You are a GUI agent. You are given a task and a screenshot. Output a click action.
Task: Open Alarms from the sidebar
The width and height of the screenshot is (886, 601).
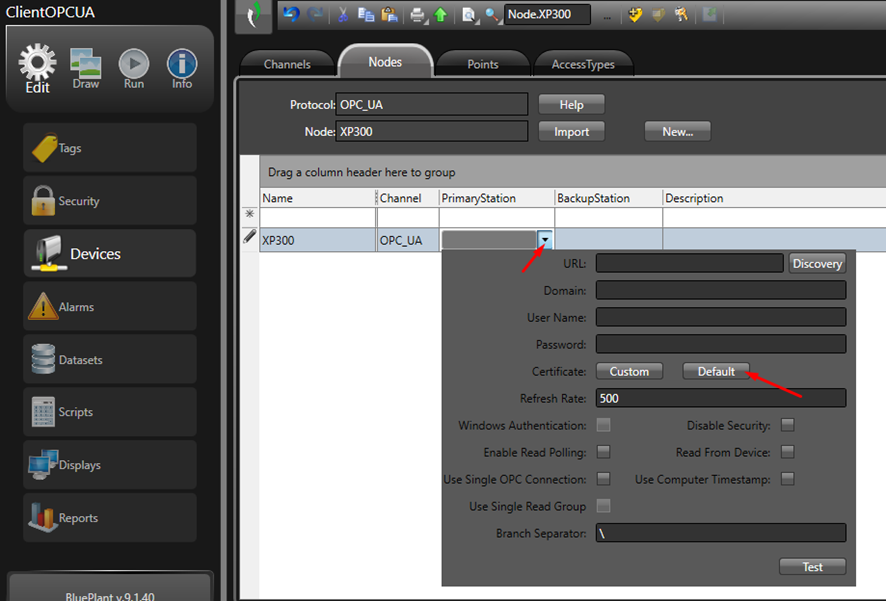point(110,307)
